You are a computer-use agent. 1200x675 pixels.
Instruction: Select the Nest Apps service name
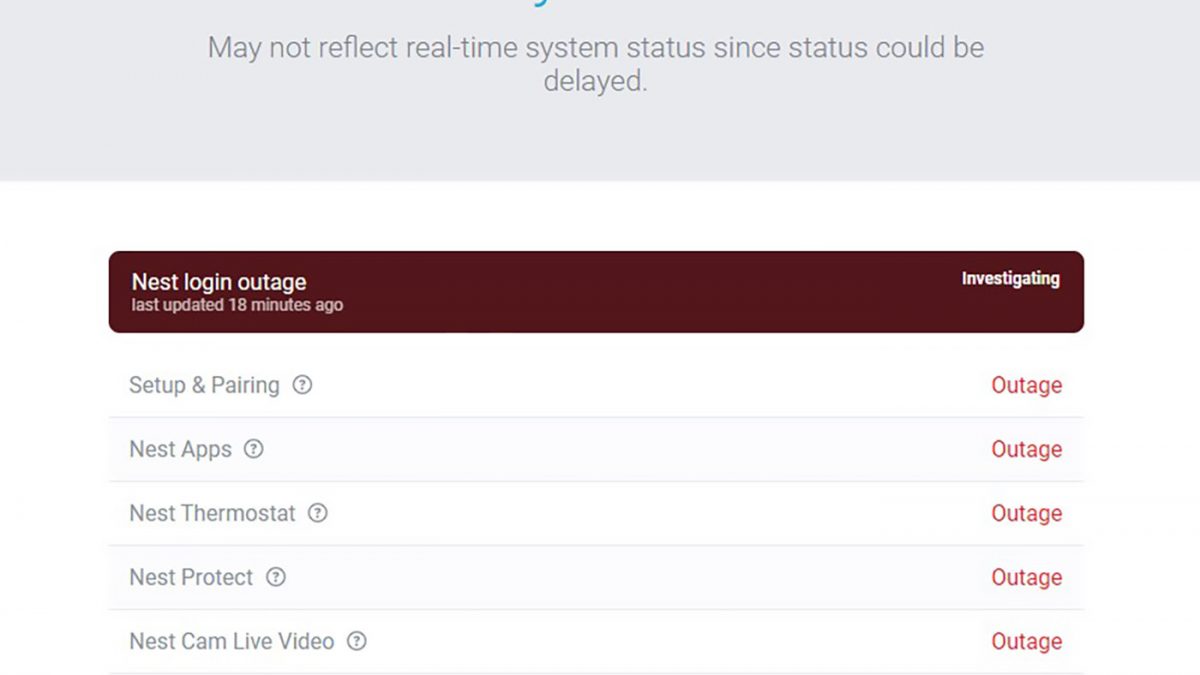point(180,449)
